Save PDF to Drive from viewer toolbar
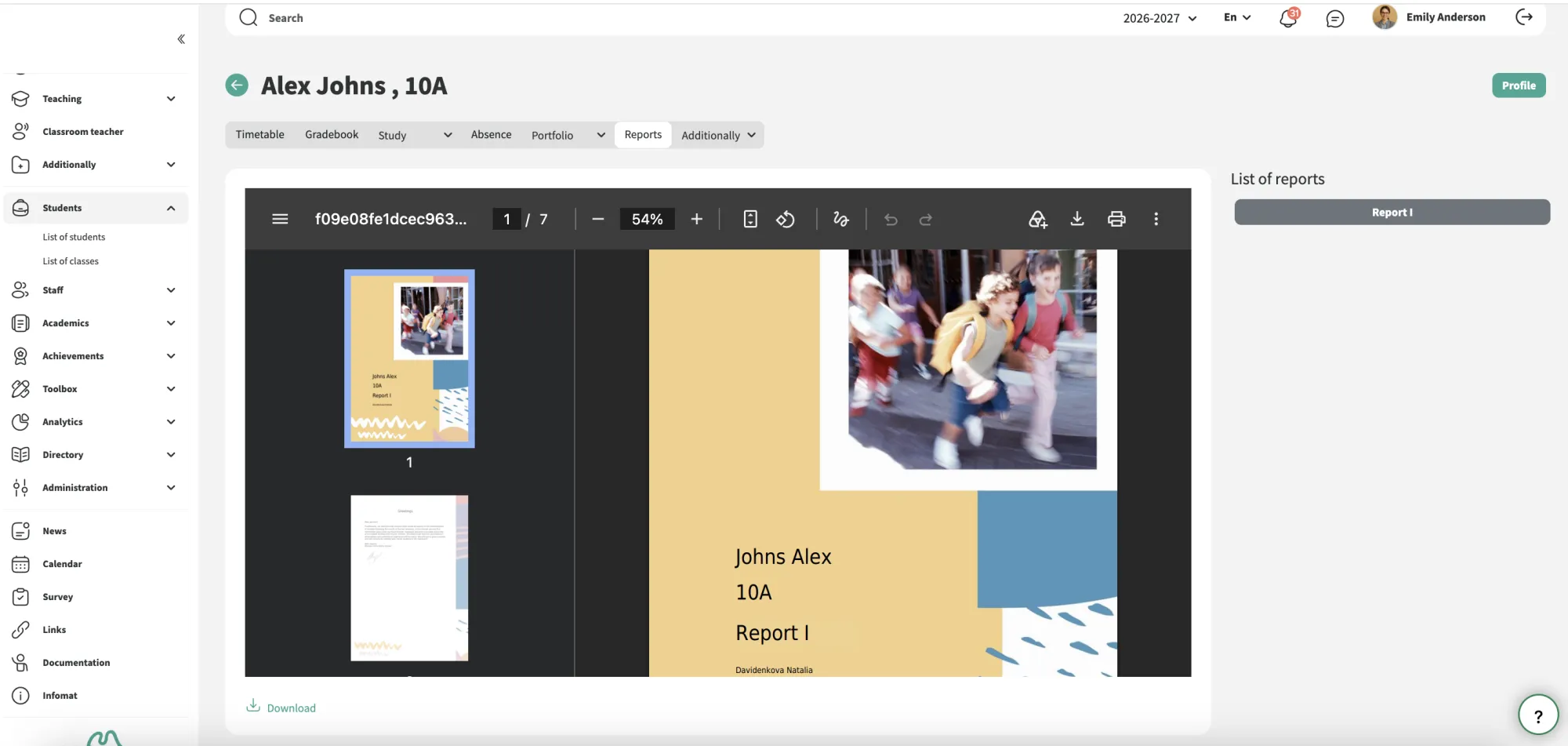The image size is (1568, 746). pos(1038,219)
